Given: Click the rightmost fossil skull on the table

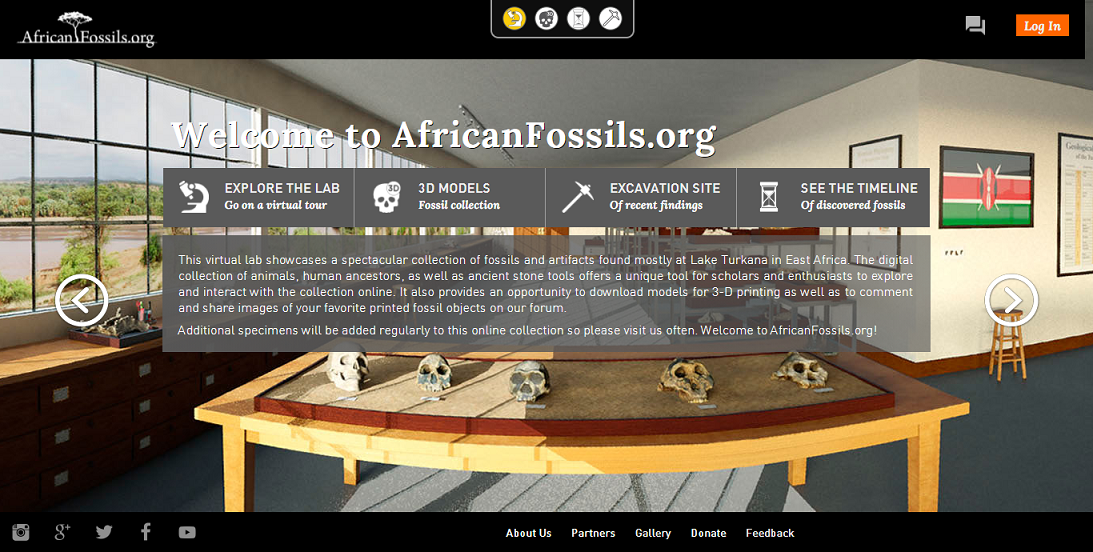Looking at the screenshot, I should pos(800,370).
